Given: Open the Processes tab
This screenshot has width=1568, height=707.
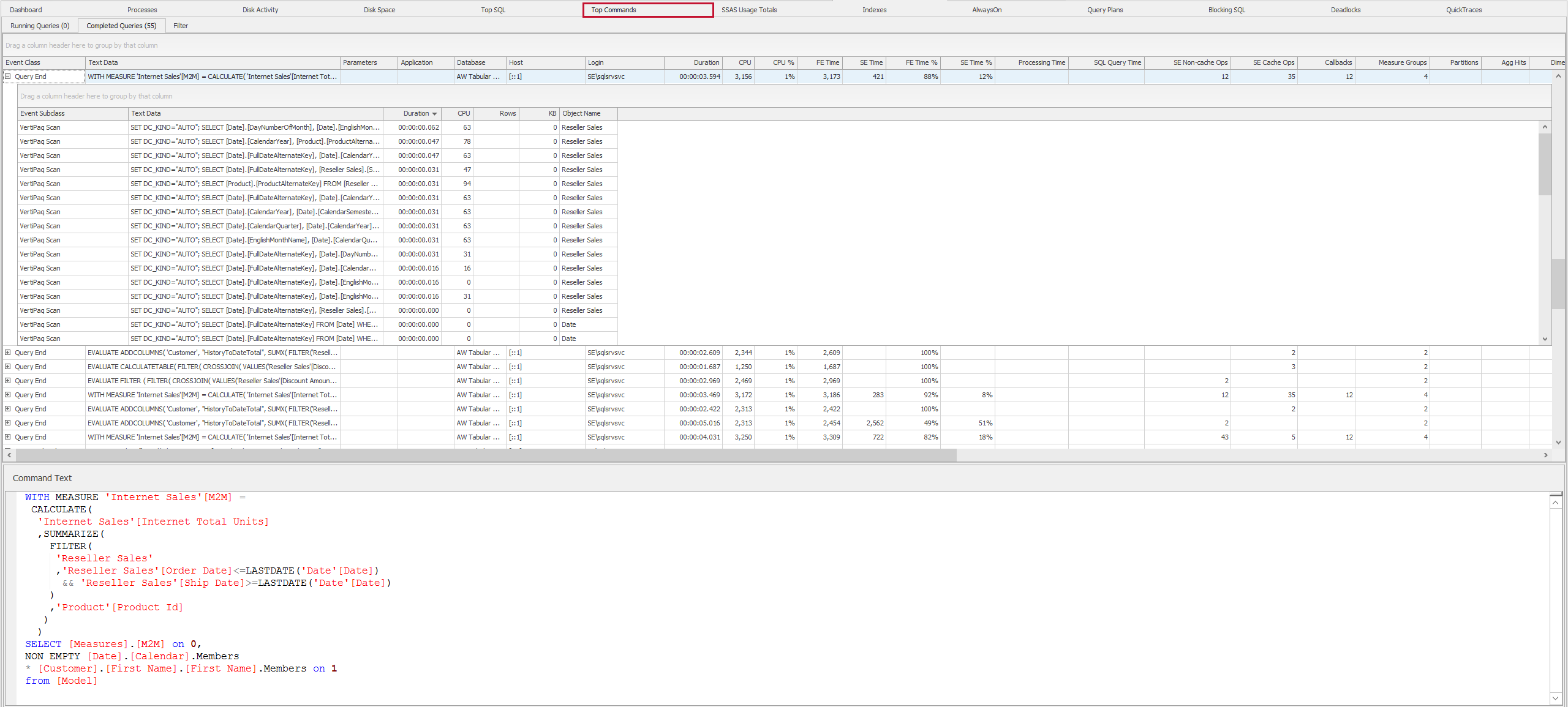Looking at the screenshot, I should (x=142, y=9).
